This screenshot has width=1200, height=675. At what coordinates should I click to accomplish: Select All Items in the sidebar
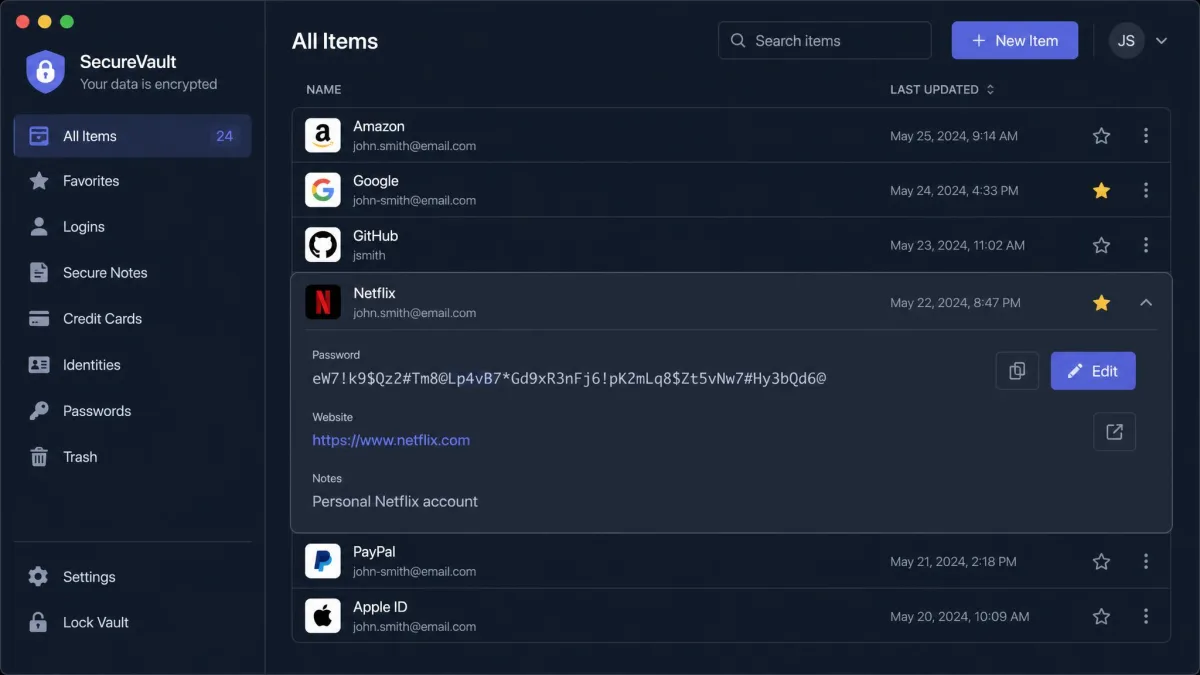(x=132, y=136)
